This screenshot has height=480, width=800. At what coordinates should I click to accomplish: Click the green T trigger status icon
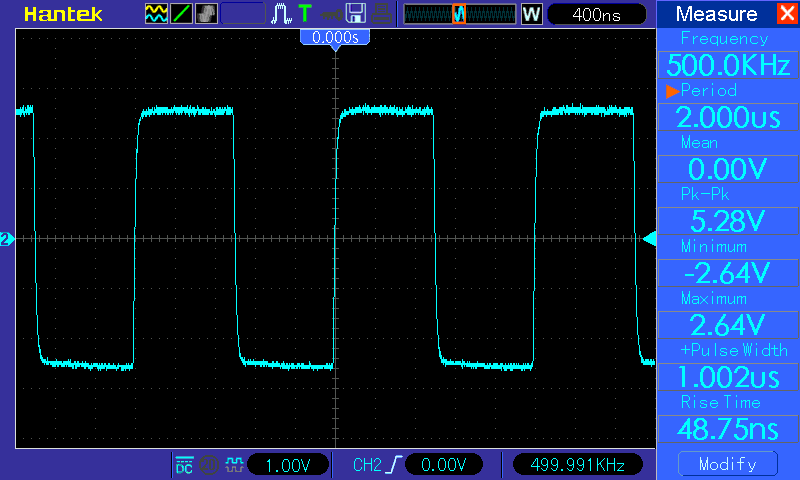[305, 13]
